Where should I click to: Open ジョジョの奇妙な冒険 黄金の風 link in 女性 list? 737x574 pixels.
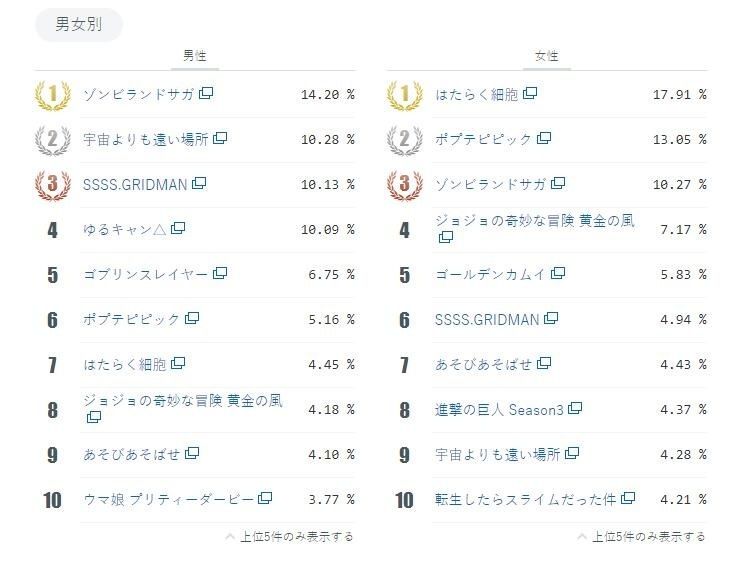534,220
